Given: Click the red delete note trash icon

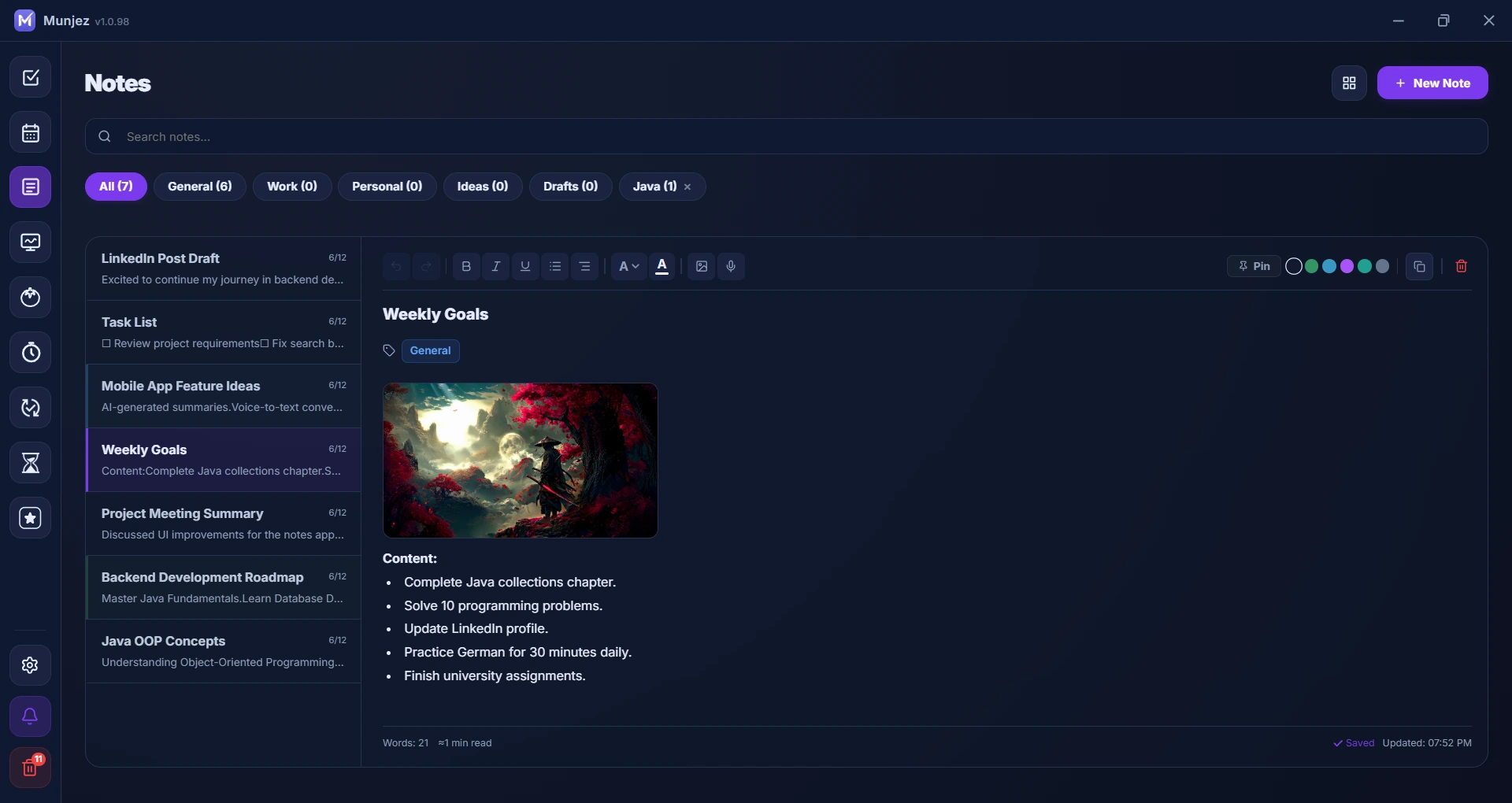Looking at the screenshot, I should (x=1462, y=266).
